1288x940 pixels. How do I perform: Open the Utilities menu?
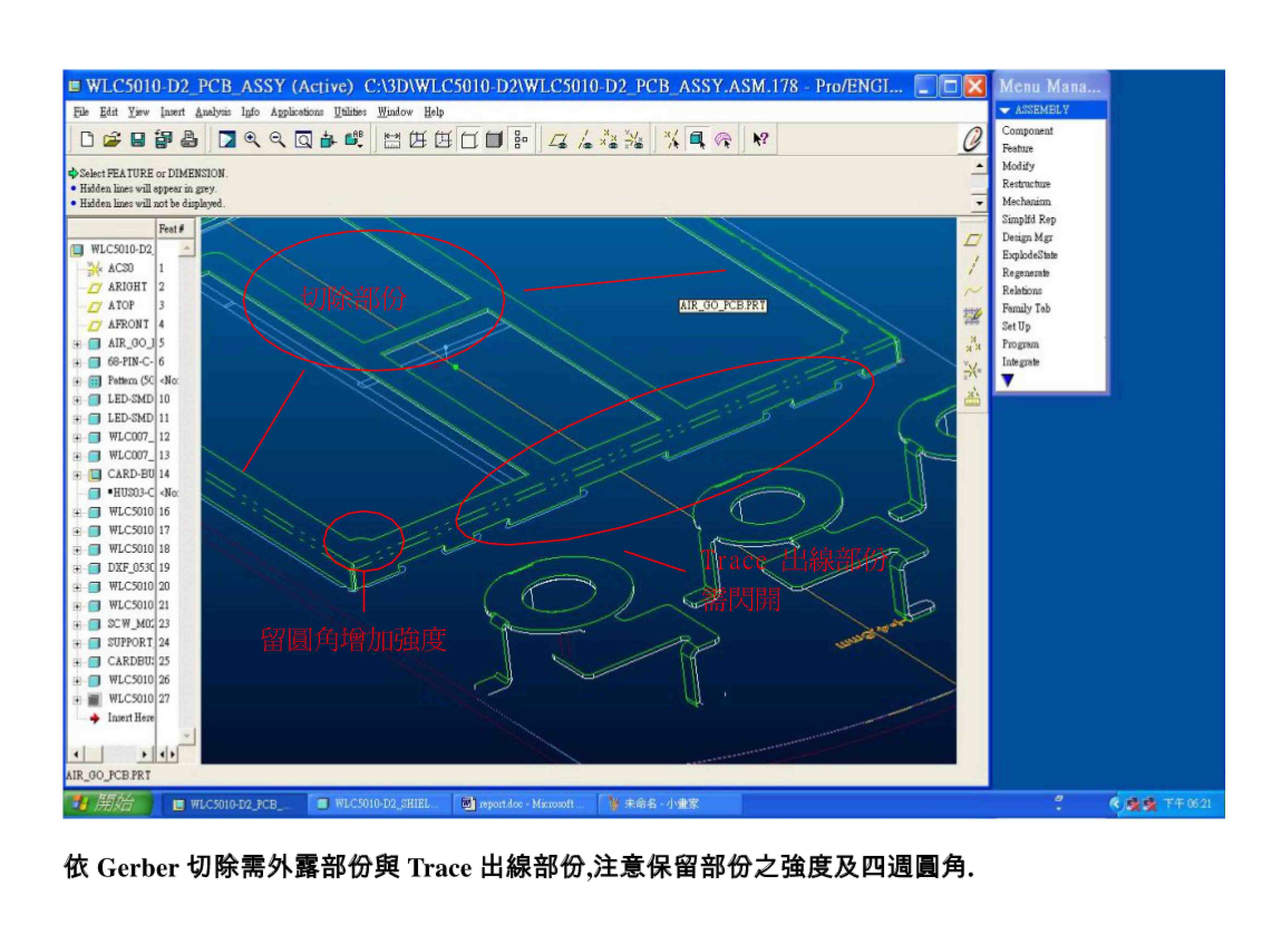click(x=350, y=112)
